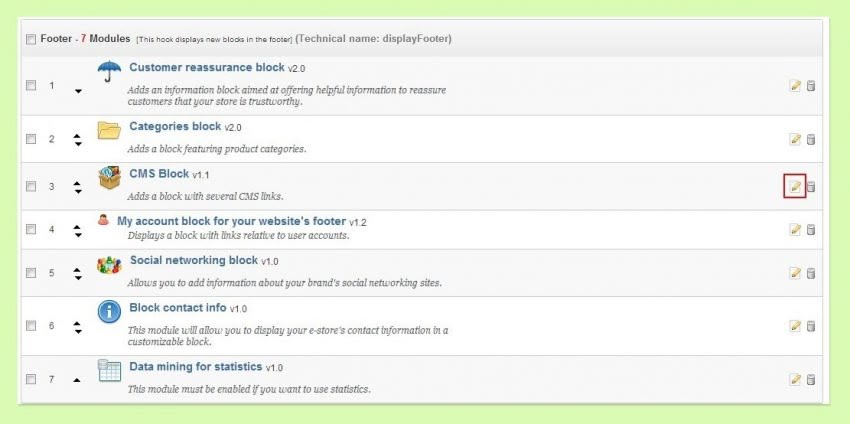The height and width of the screenshot is (424, 850).
Task: Move Customer reassurance block down one position
Action: pyautogui.click(x=78, y=91)
